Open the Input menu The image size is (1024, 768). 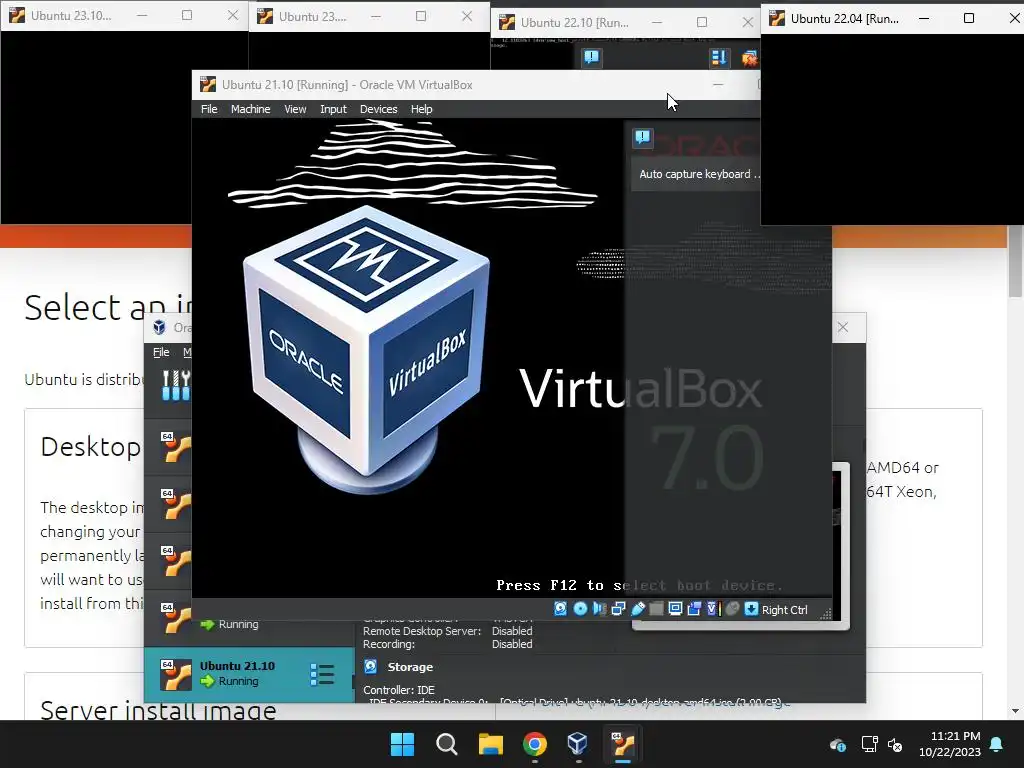(x=333, y=109)
